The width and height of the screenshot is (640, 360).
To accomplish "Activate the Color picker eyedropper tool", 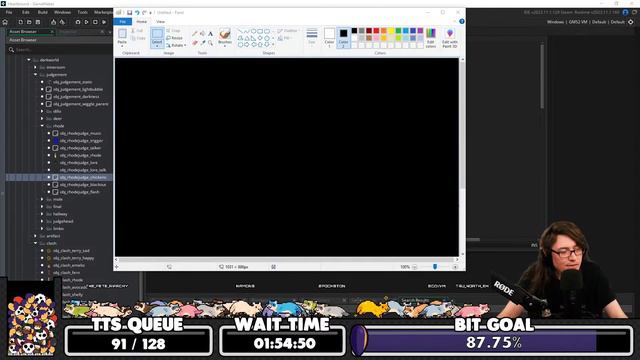I will (x=202, y=42).
